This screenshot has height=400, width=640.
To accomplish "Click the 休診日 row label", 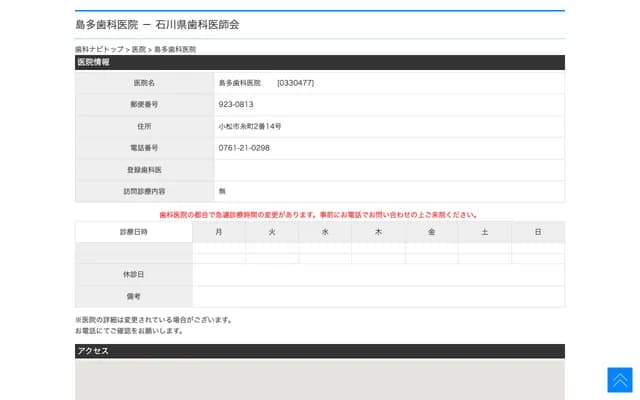I will point(134,274).
